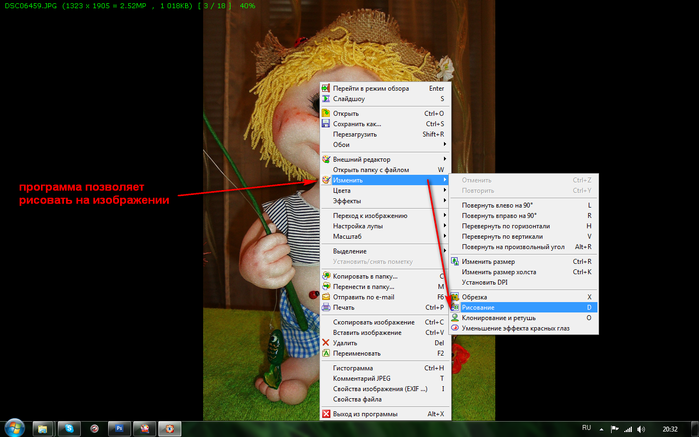Viewport: 699px width, 437px height.
Task: Click the Открыть folder icon
Action: (326, 113)
